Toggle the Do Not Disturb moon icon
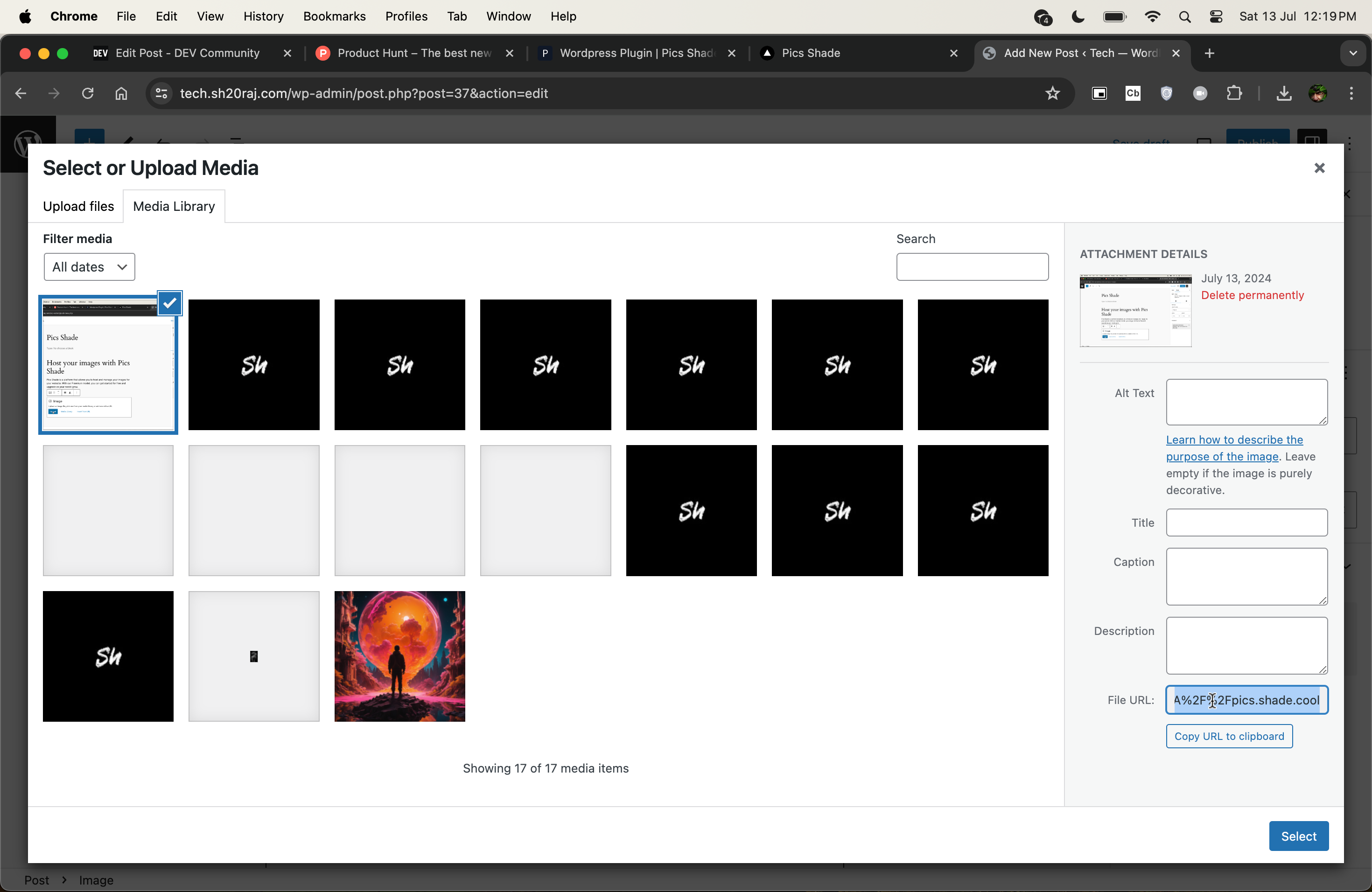 point(1078,17)
